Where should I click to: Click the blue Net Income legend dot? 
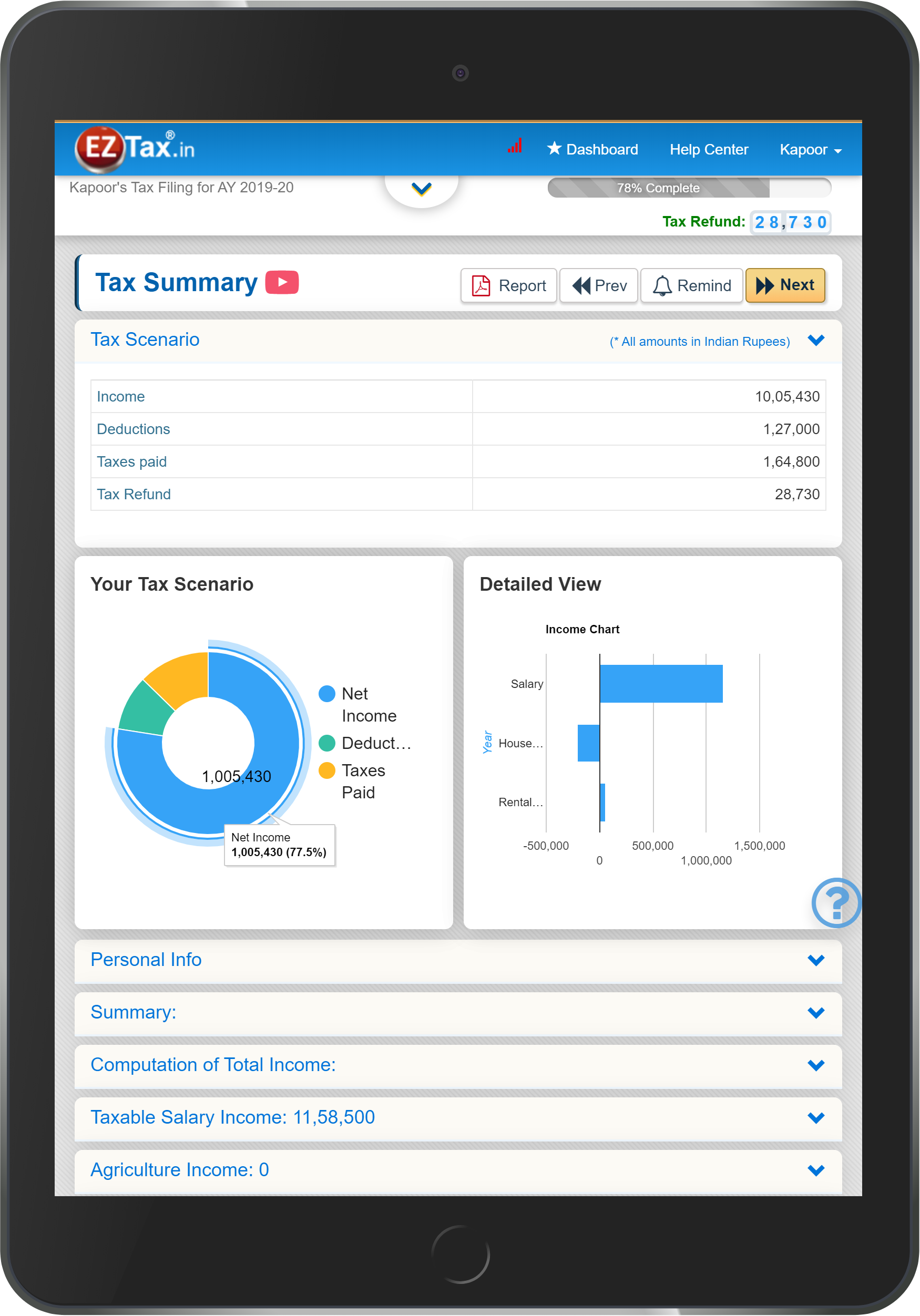coord(326,694)
